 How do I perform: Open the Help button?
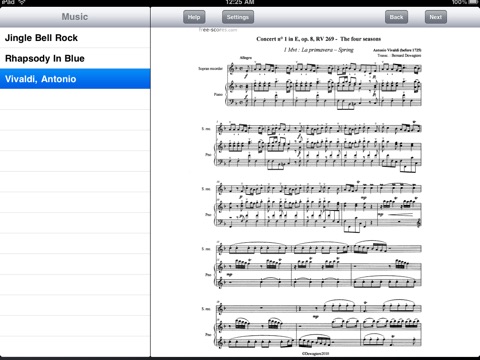194,17
